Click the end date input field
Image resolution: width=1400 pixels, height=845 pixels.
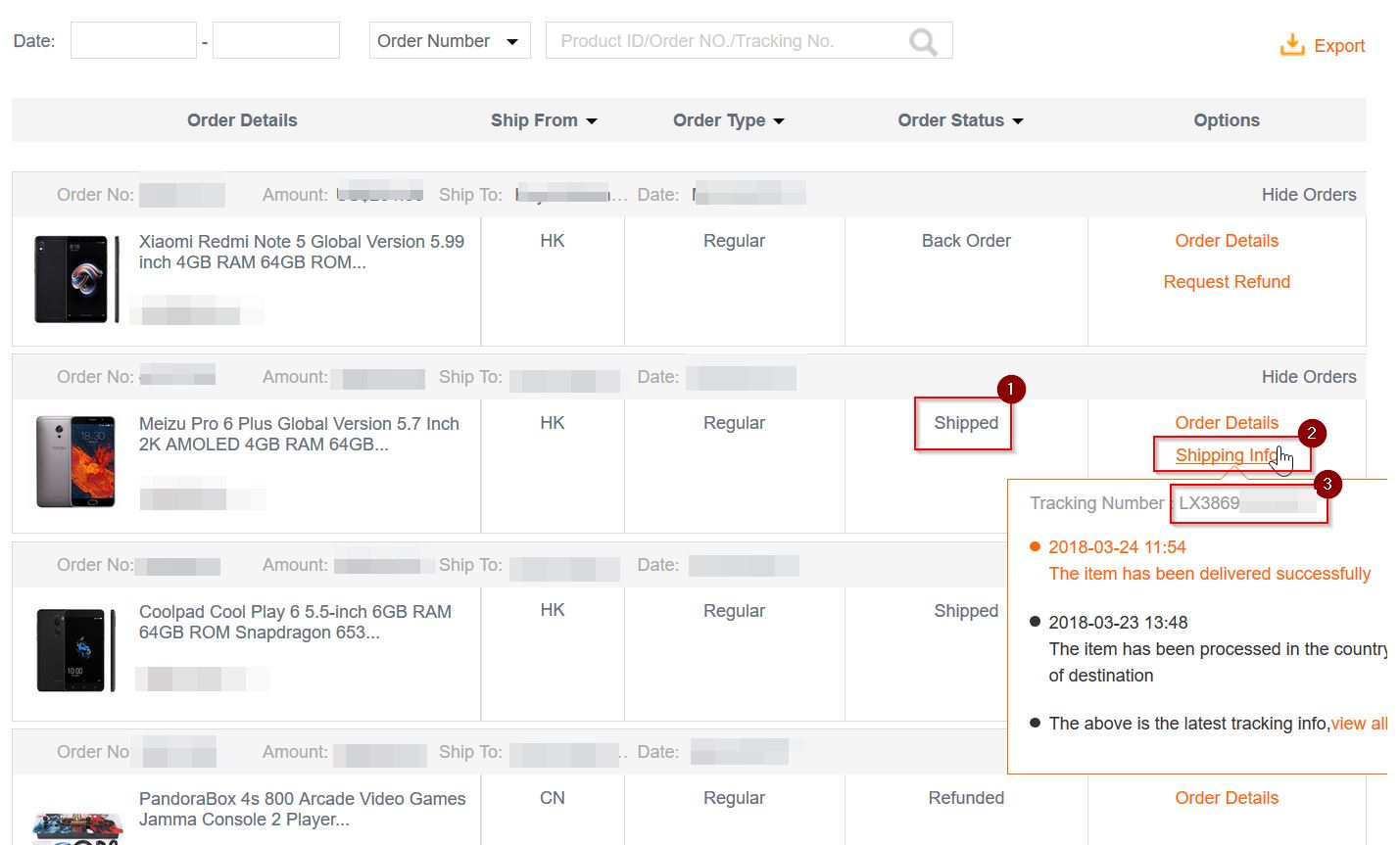click(276, 41)
